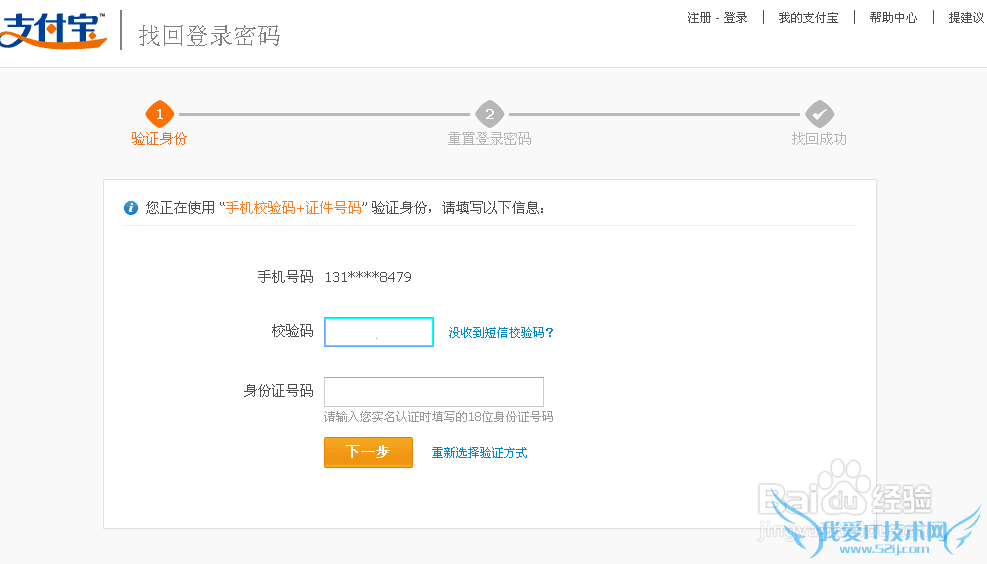Image resolution: width=987 pixels, height=564 pixels.
Task: Select 提建议 in top navigation
Action: click(966, 18)
